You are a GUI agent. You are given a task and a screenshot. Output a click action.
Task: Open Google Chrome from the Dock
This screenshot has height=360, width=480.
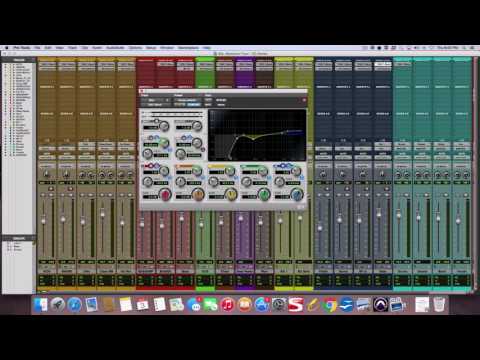[x=329, y=305]
